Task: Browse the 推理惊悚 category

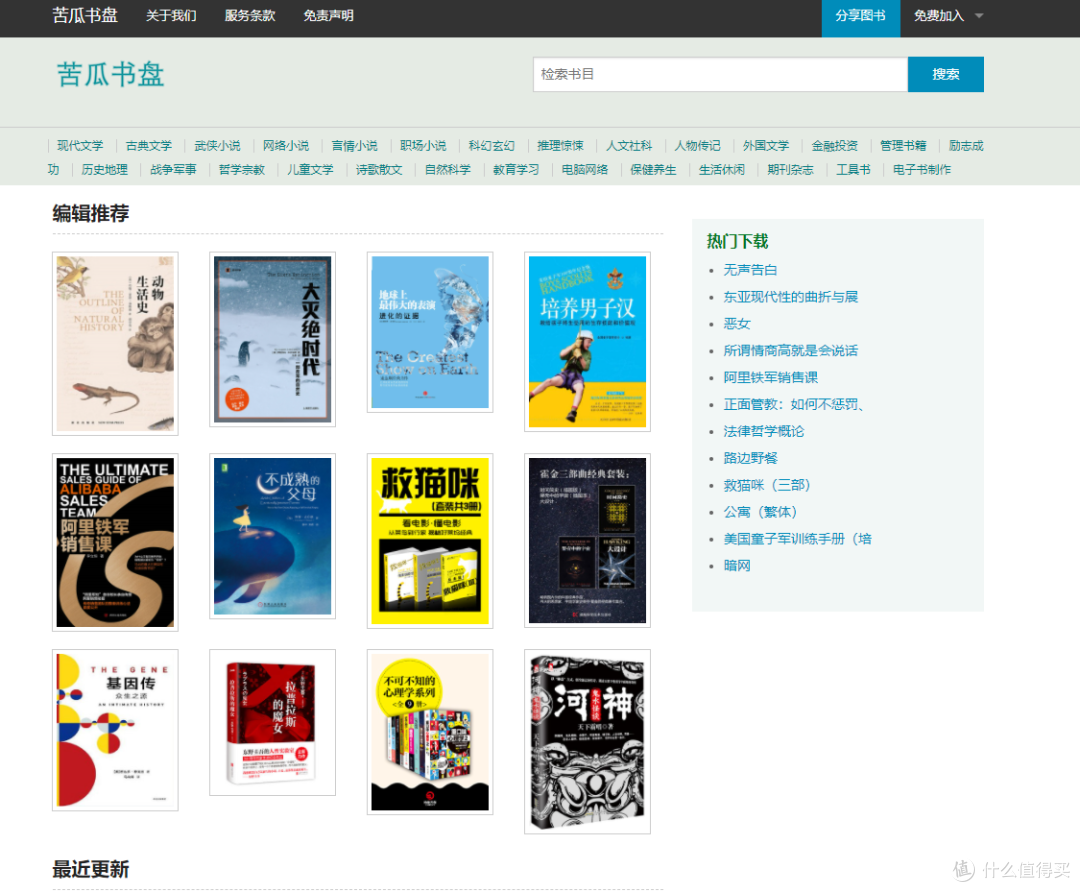Action: [560, 146]
